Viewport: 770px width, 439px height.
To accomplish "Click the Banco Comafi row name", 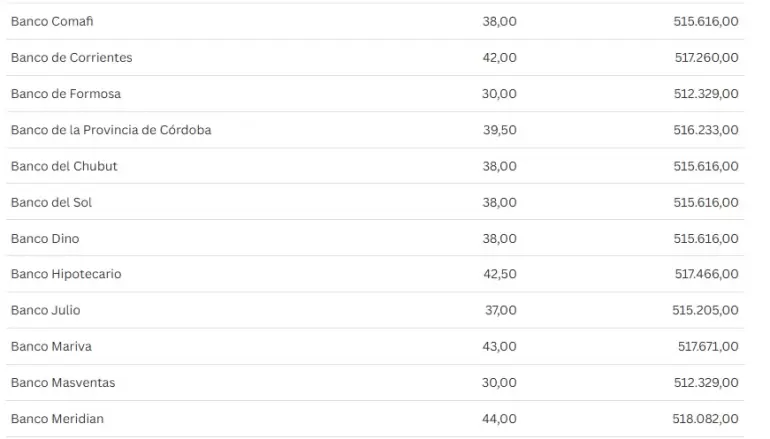I will [52, 21].
